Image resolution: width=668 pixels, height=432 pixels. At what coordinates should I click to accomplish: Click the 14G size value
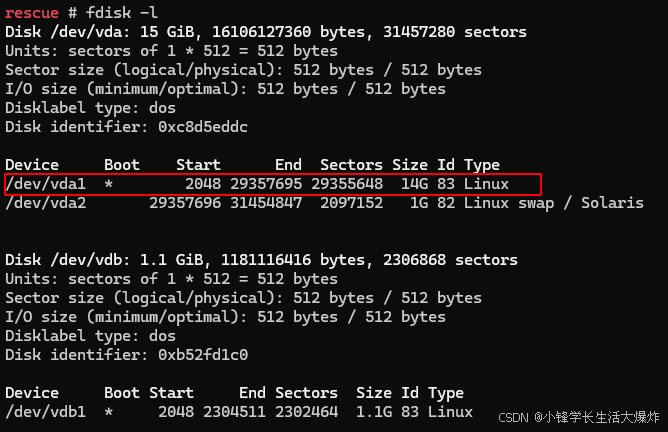coord(415,184)
